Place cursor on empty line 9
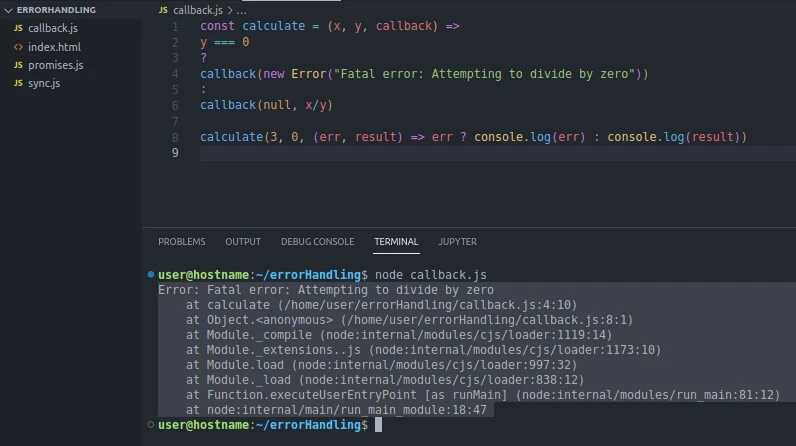The width and height of the screenshot is (796, 446). point(400,153)
